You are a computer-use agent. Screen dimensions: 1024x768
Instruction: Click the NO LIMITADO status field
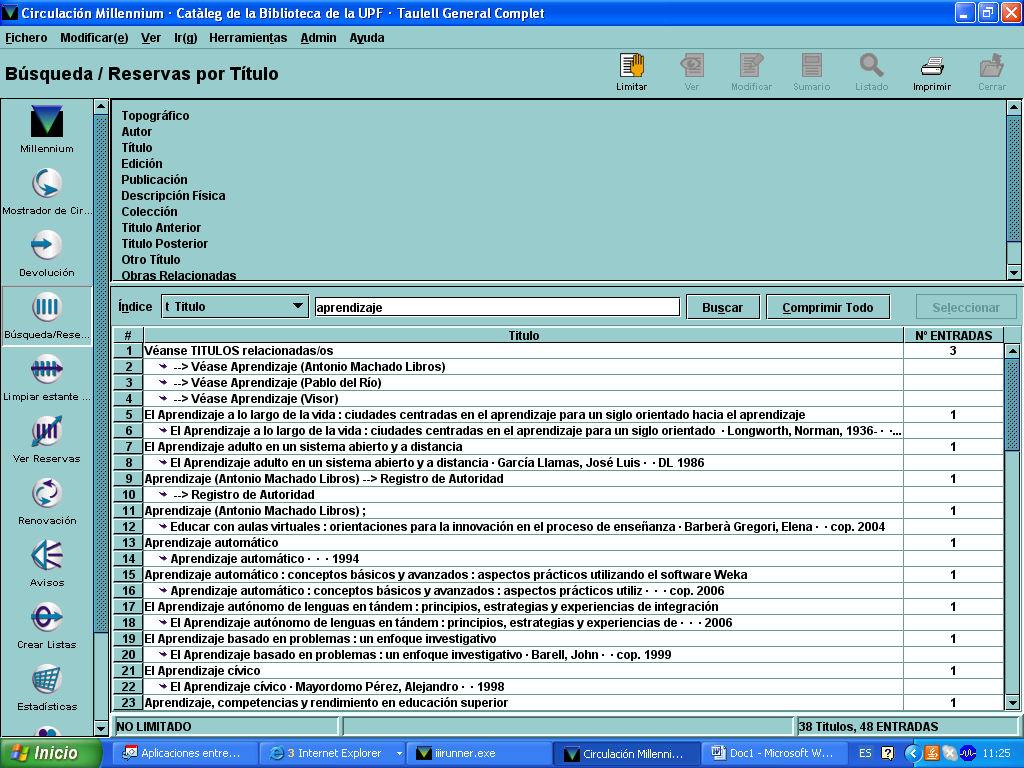(x=226, y=726)
